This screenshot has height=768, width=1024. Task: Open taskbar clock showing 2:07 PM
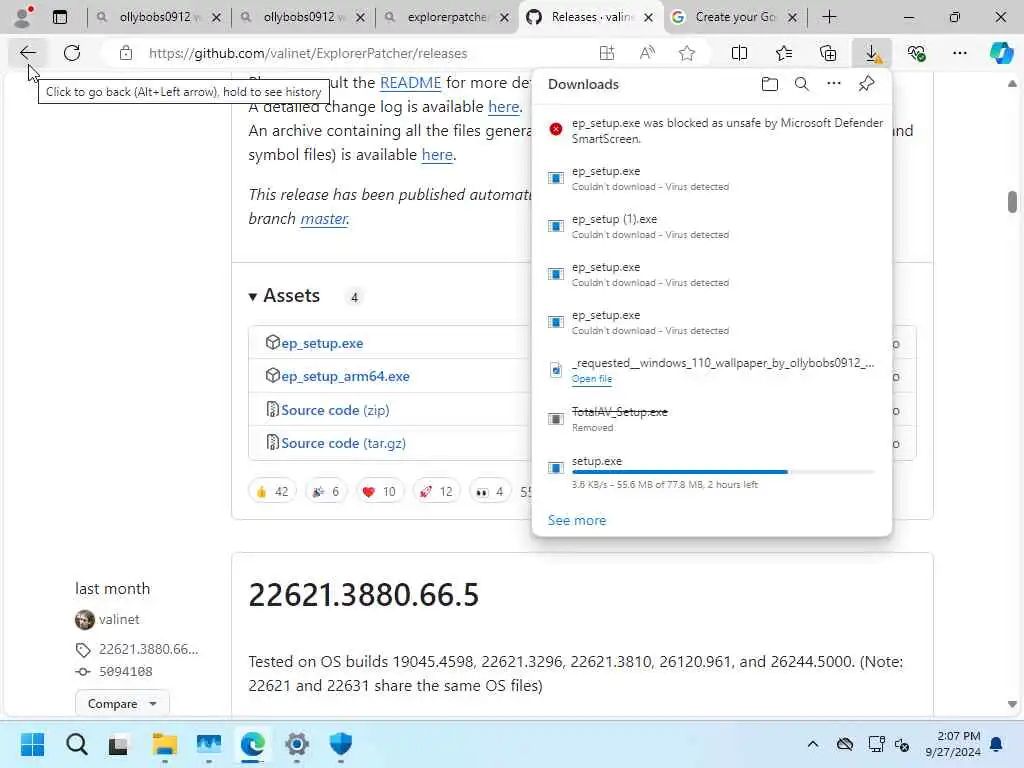(953, 744)
